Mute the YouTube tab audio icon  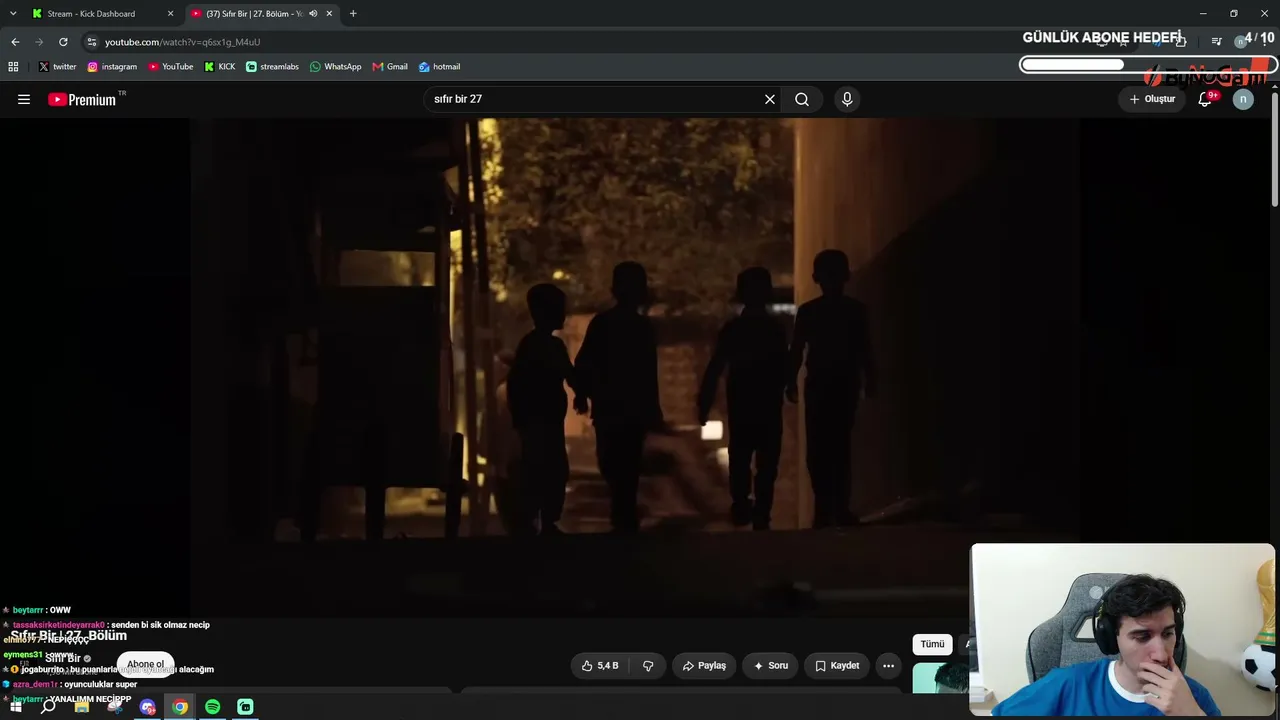coord(313,14)
